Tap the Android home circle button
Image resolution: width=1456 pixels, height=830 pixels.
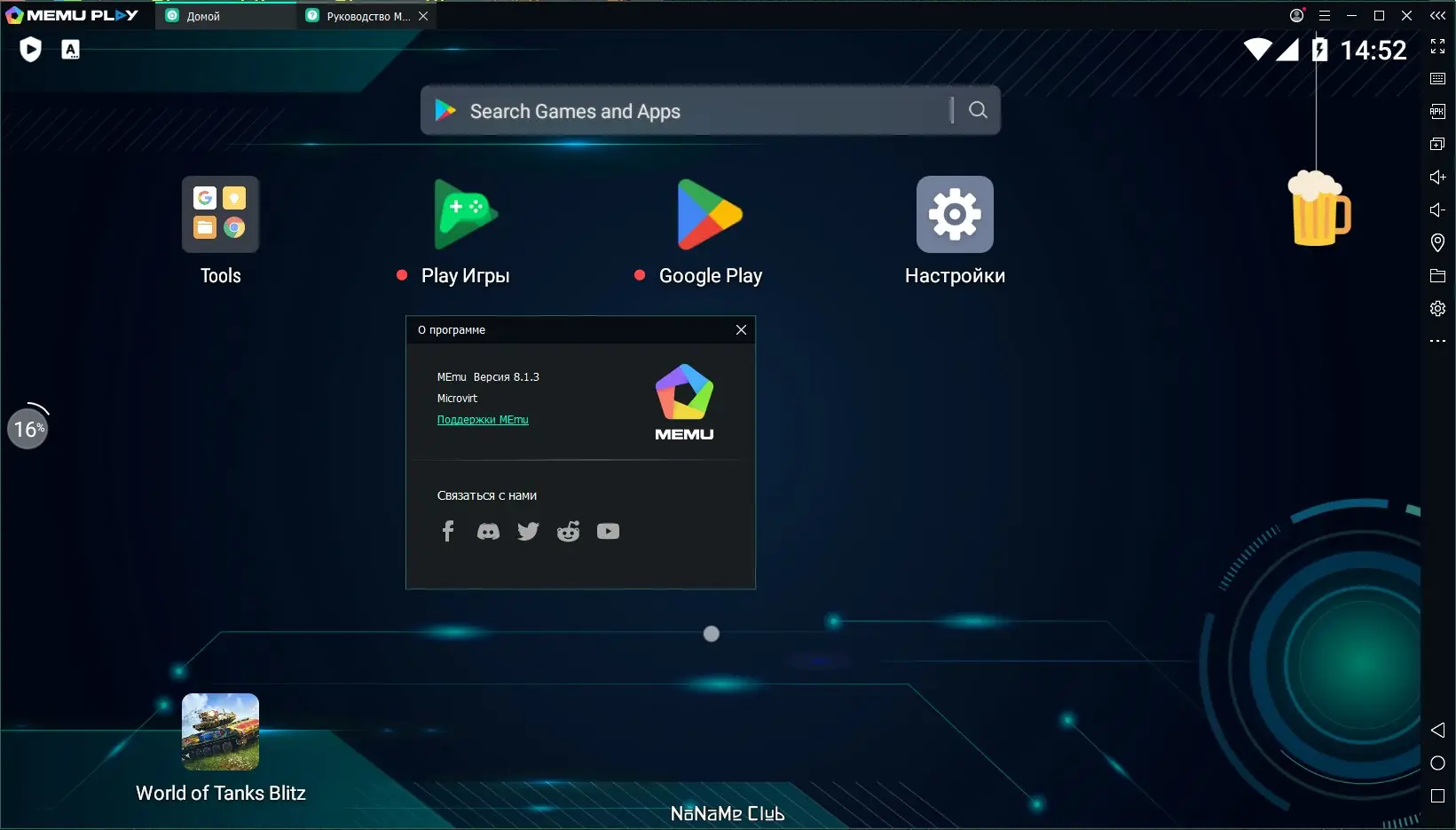[x=1438, y=763]
